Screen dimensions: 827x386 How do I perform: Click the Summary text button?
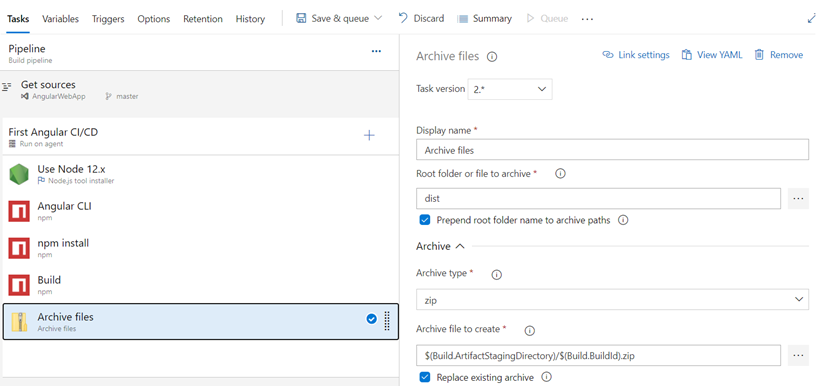(x=492, y=18)
